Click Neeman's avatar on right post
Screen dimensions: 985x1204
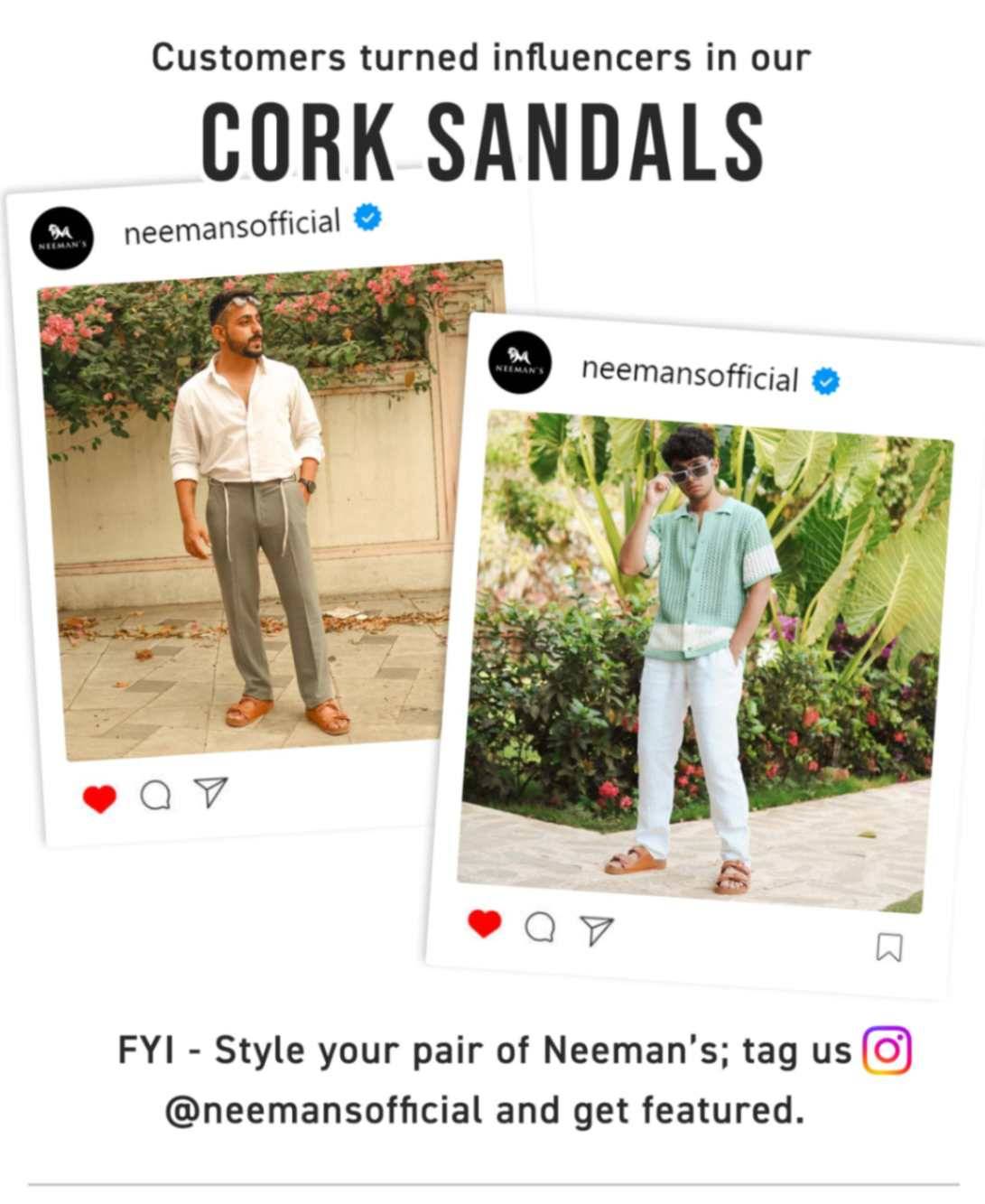click(x=520, y=362)
